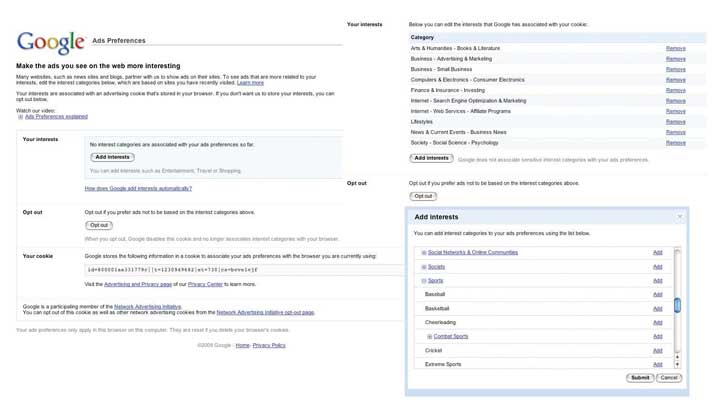Open the Ads Preferences explained link
Screen dimensions: 720x409
(56, 117)
